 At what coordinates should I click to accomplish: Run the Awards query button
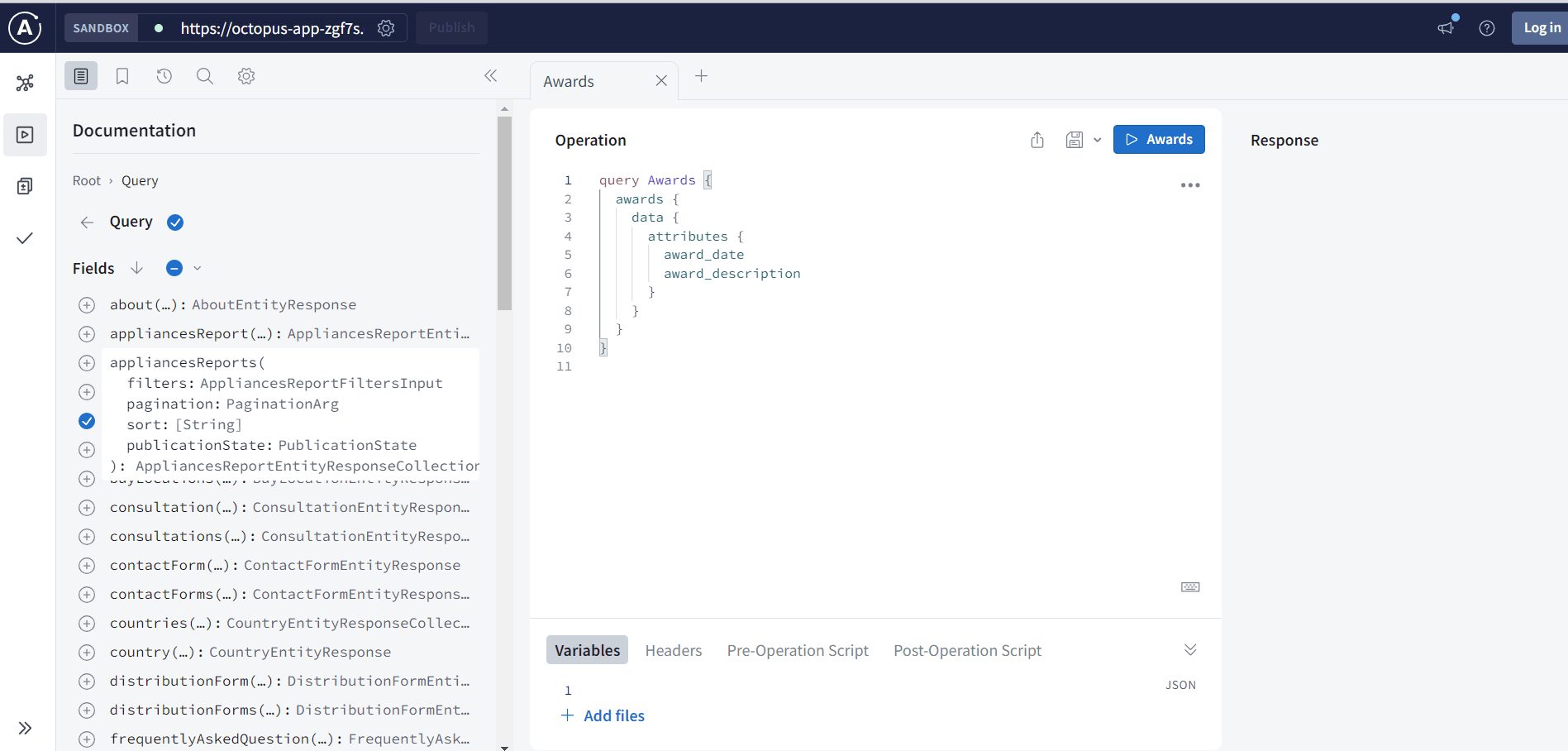(1158, 140)
